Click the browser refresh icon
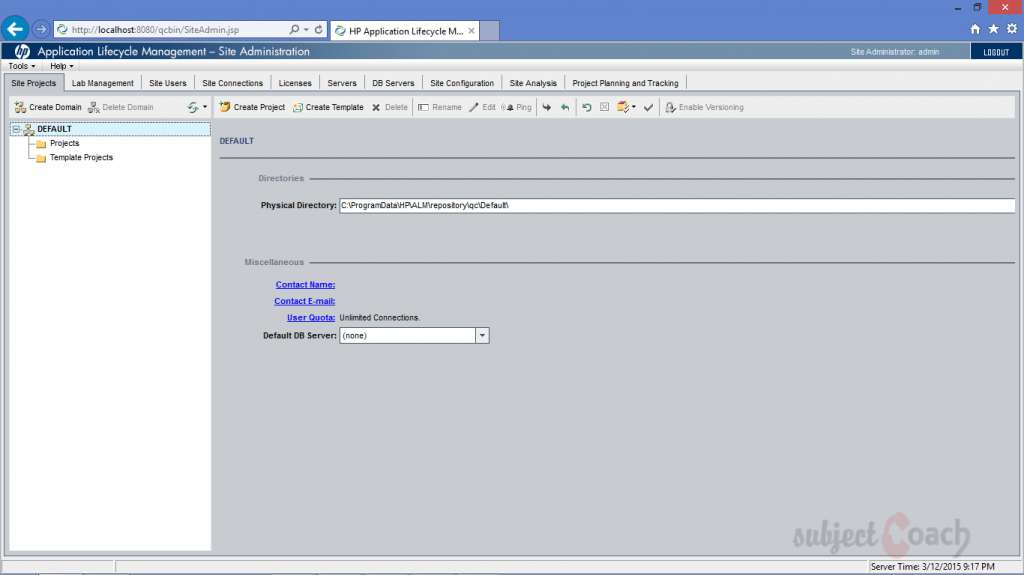1024x575 pixels. point(318,29)
